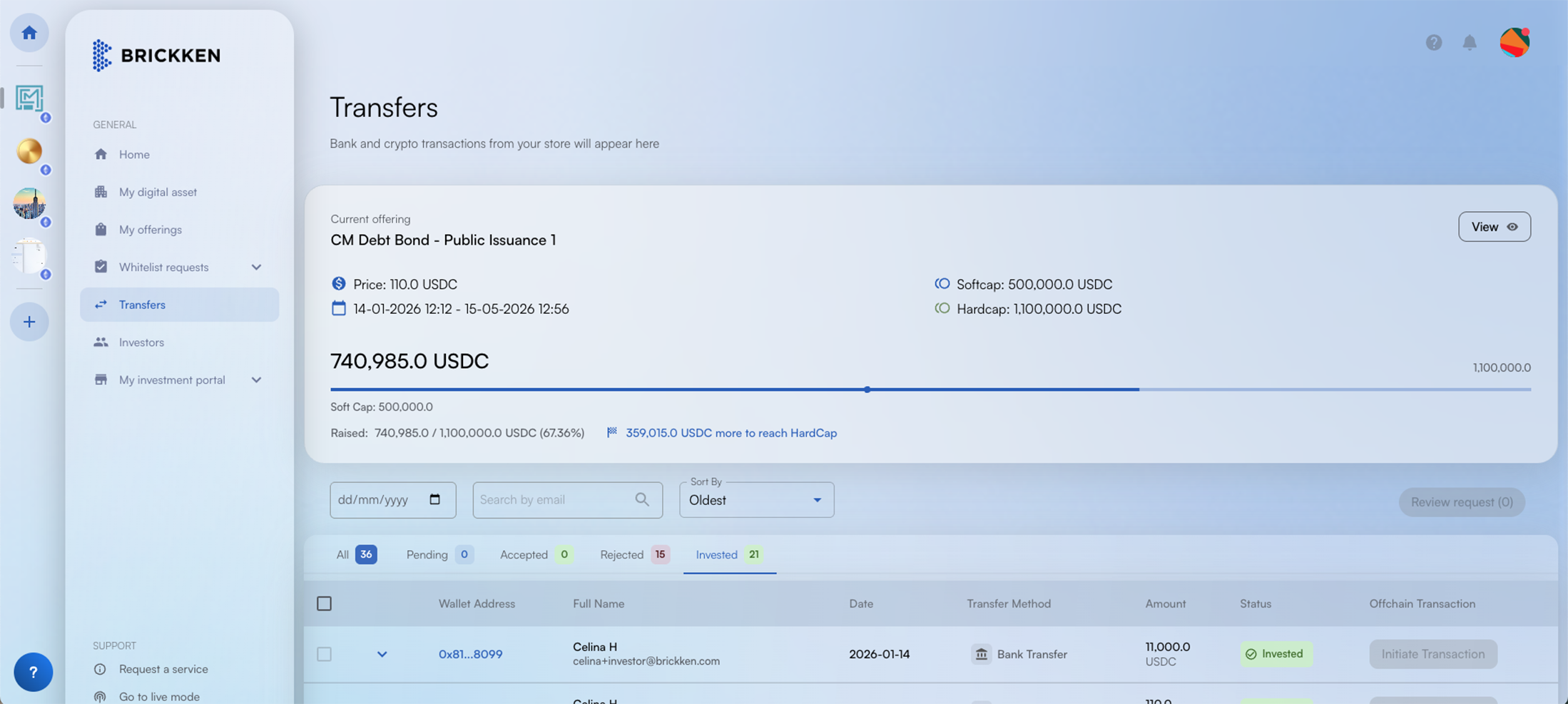Go to the home icon in the left rail
1568x704 pixels.
29,33
